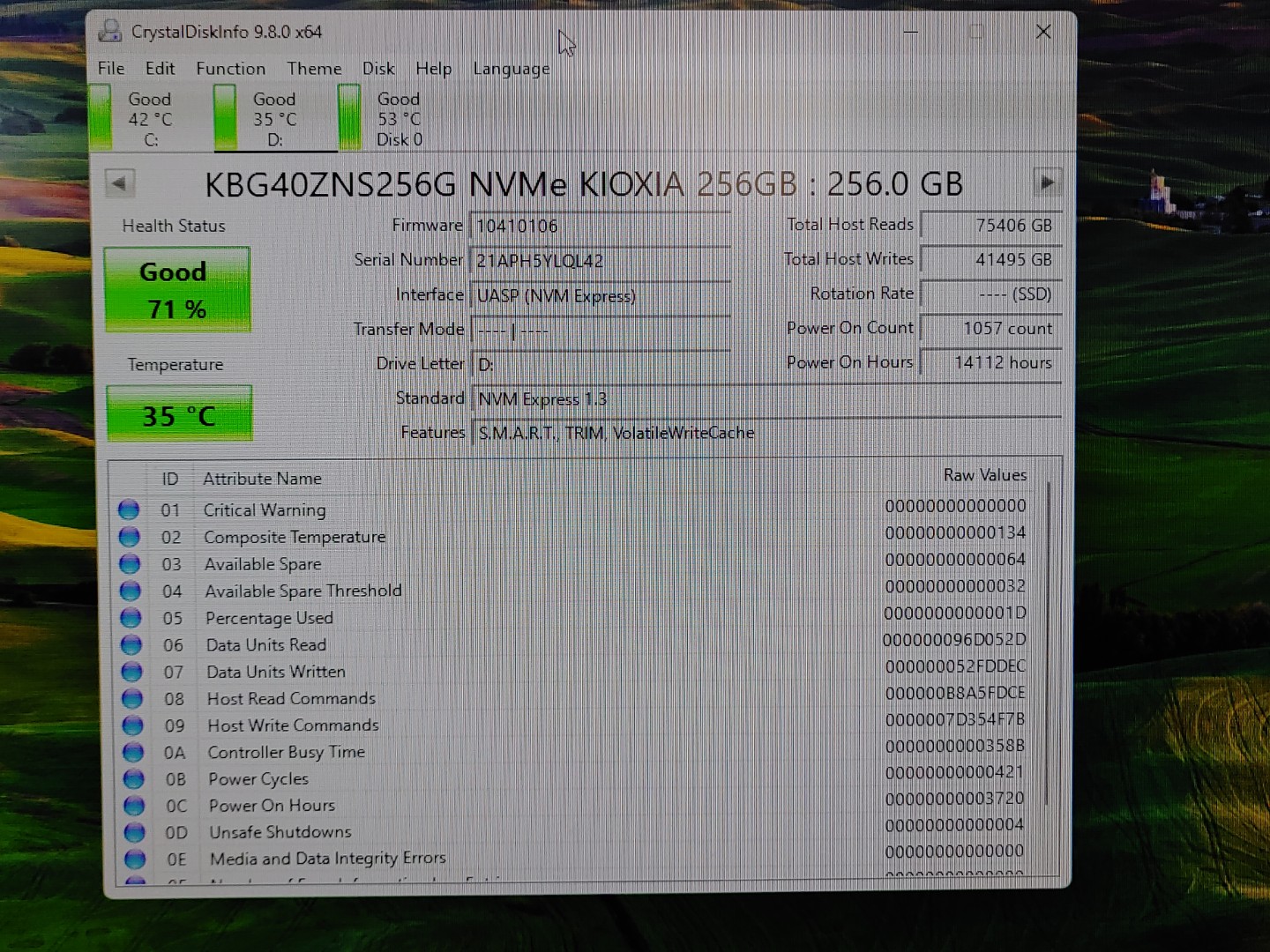Click the status icon for Controller Busy Time
Image resolution: width=1270 pixels, height=952 pixels.
(x=133, y=752)
